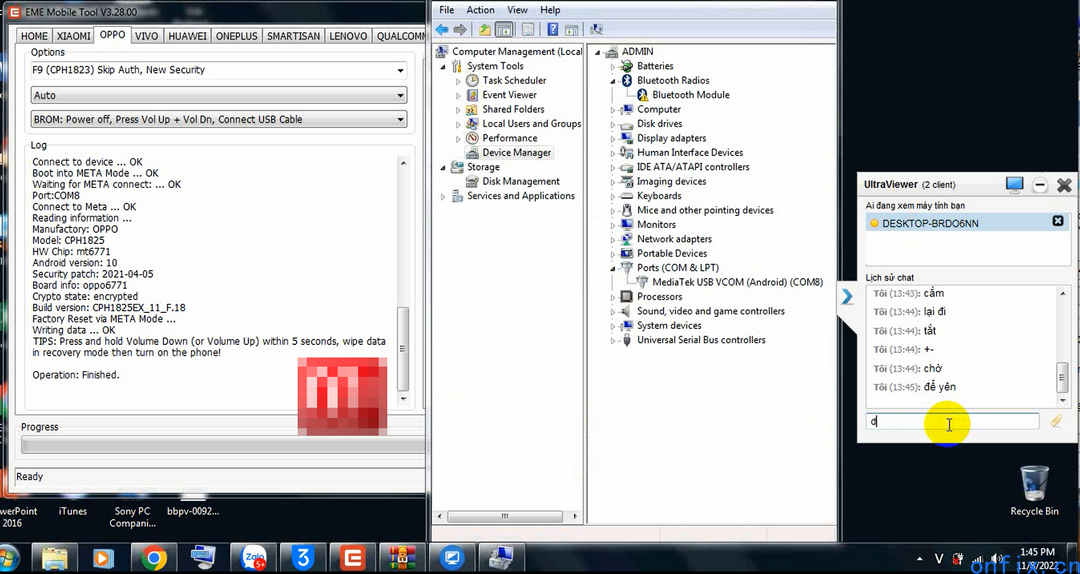Expand the Task Scheduler node

[459, 81]
